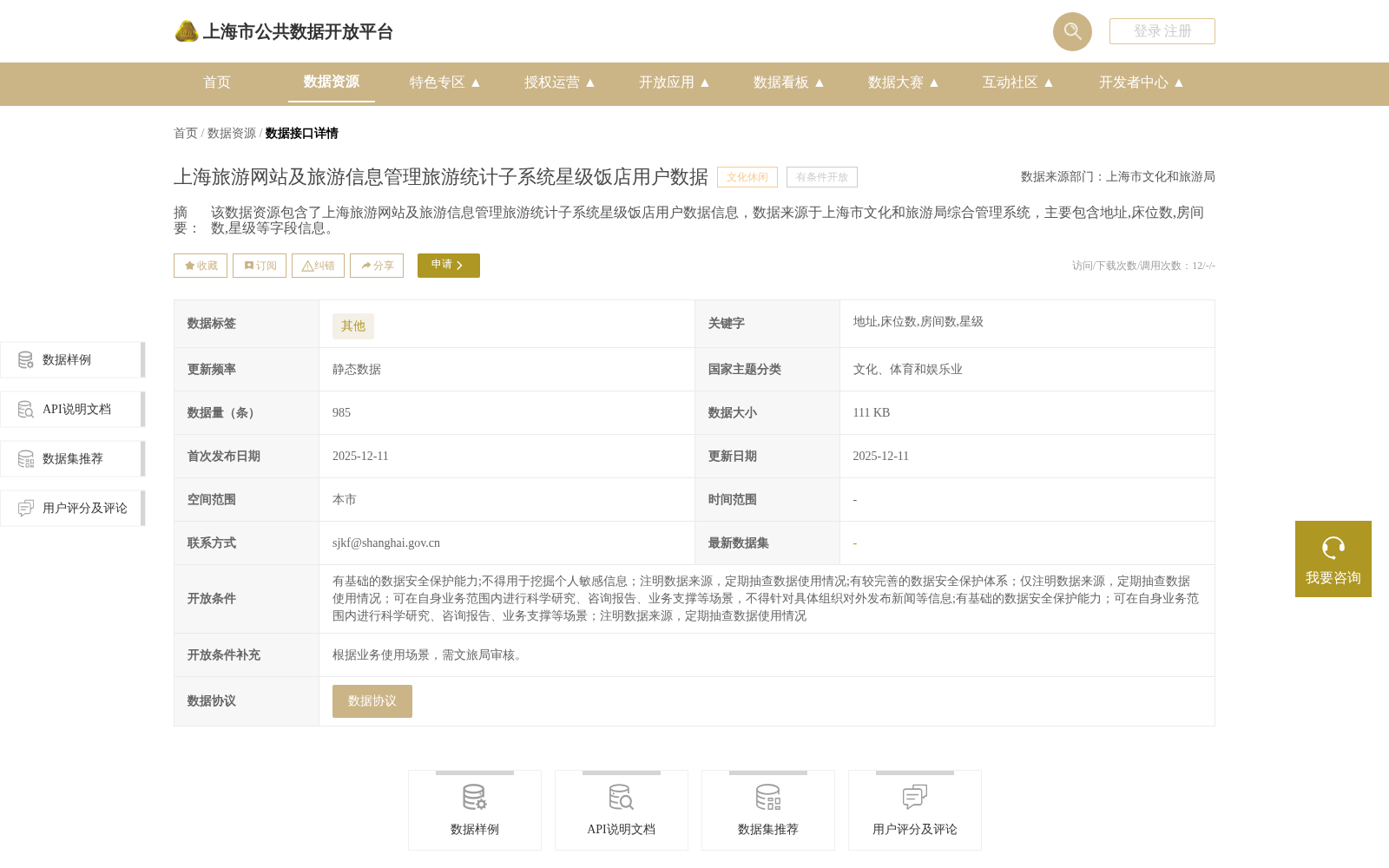Click 数据来源部门 上海市文化和旅游局 text
This screenshot has height=868, width=1389.
[x=1118, y=177]
